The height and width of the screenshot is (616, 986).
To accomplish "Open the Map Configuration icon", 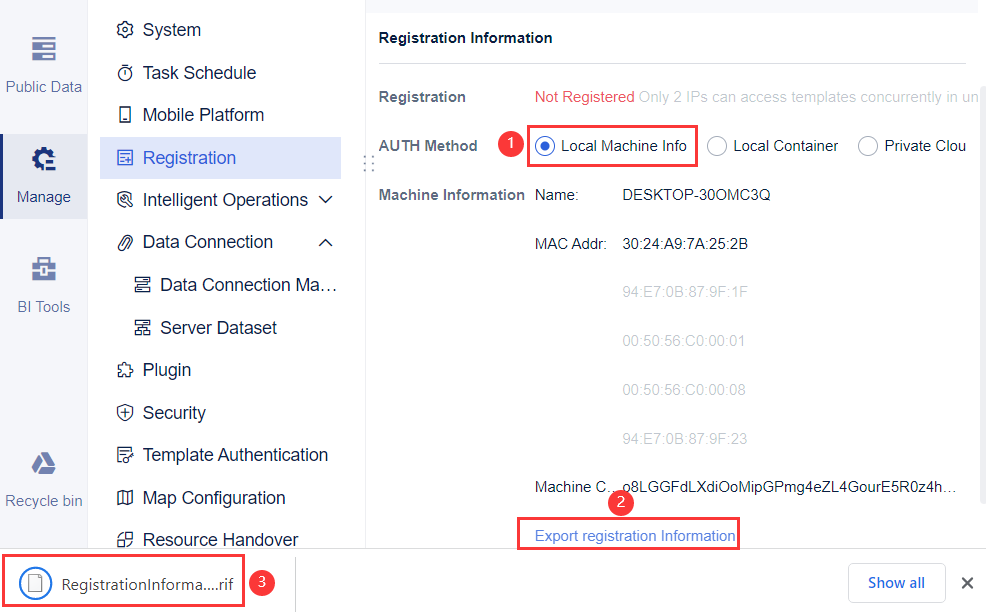I will click(x=125, y=497).
